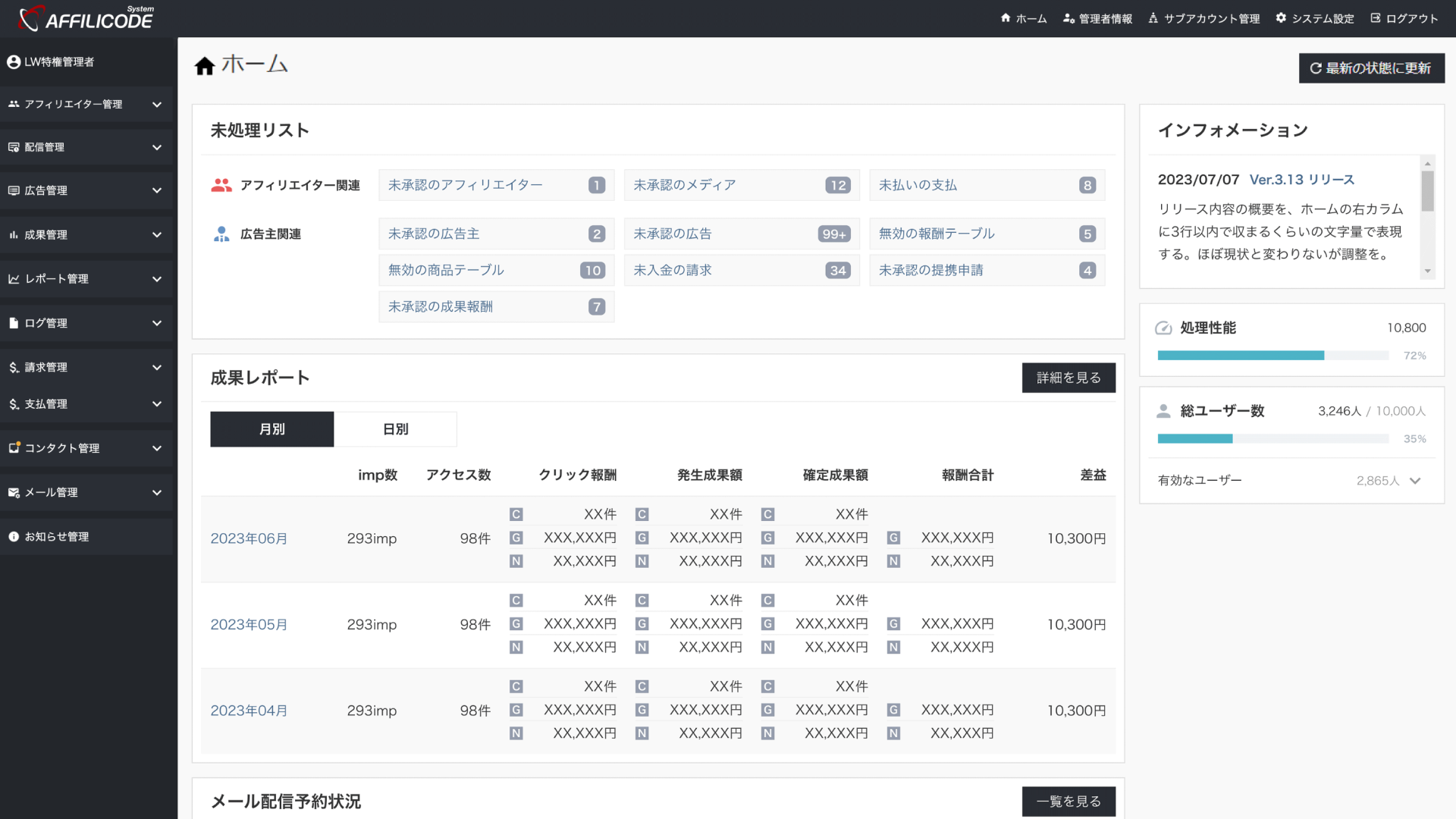Click the お知らせ管理 info icon
This screenshot has height=819, width=1456.
pos(14,536)
